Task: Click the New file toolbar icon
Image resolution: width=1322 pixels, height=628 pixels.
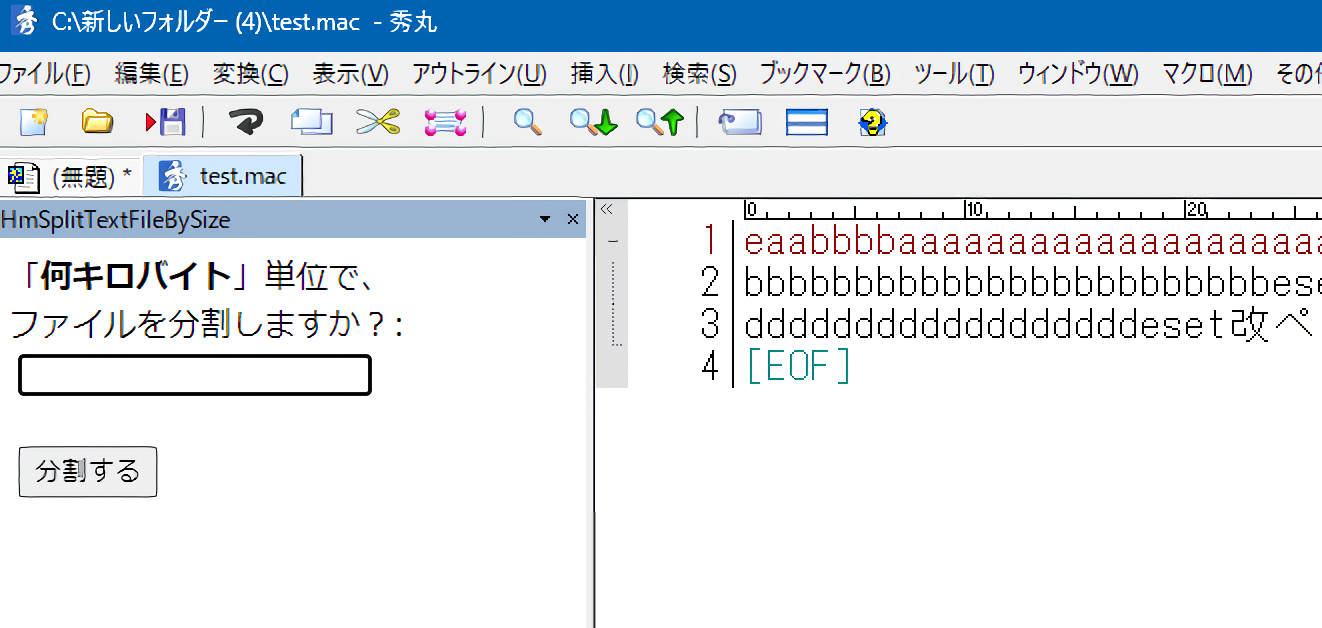Action: 34,122
